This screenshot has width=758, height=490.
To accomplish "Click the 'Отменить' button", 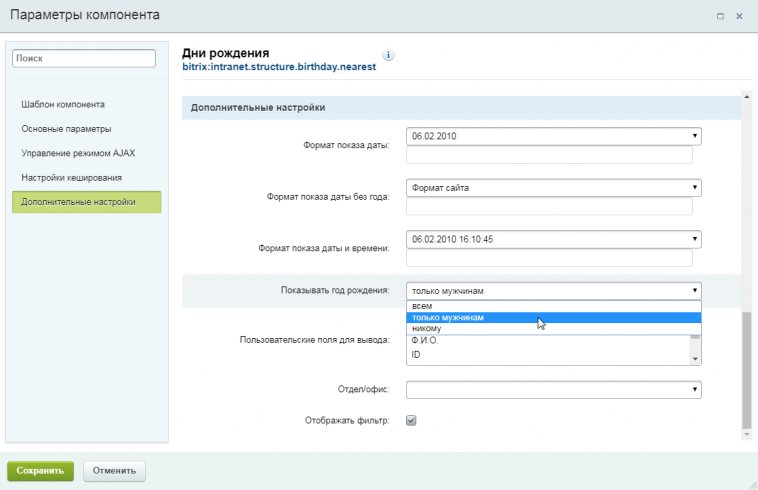I will click(x=114, y=471).
